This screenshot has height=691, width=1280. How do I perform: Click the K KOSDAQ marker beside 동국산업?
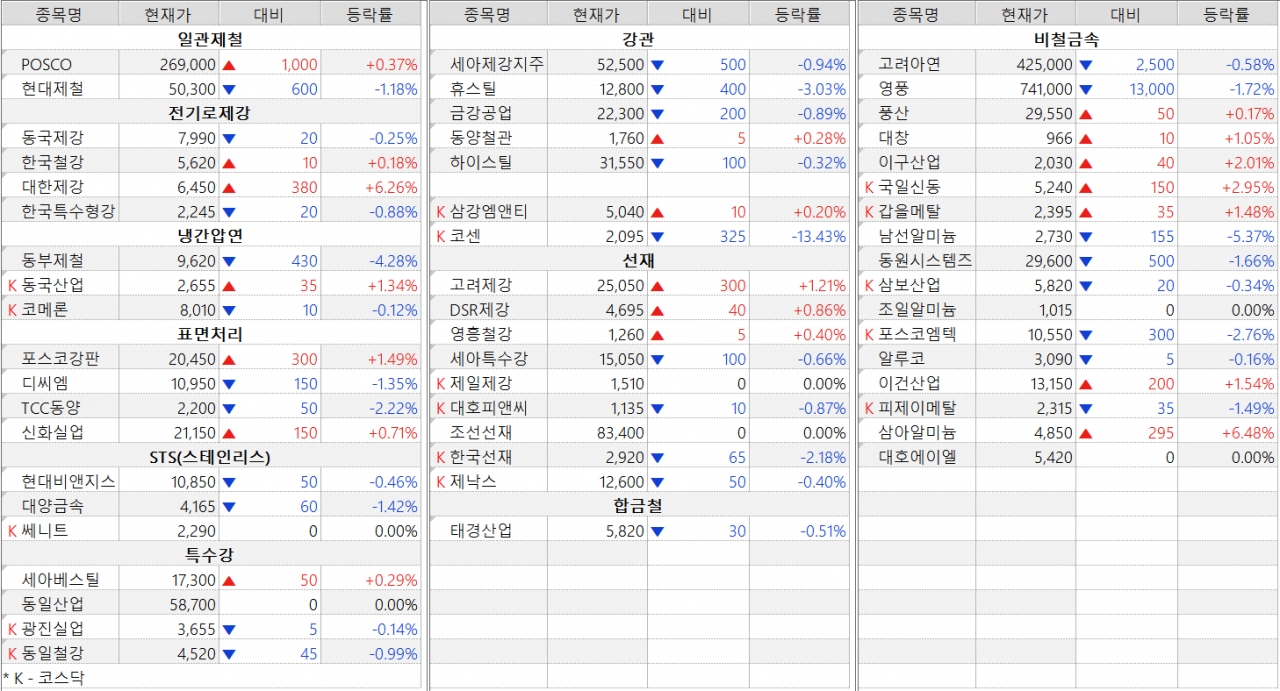pos(12,285)
